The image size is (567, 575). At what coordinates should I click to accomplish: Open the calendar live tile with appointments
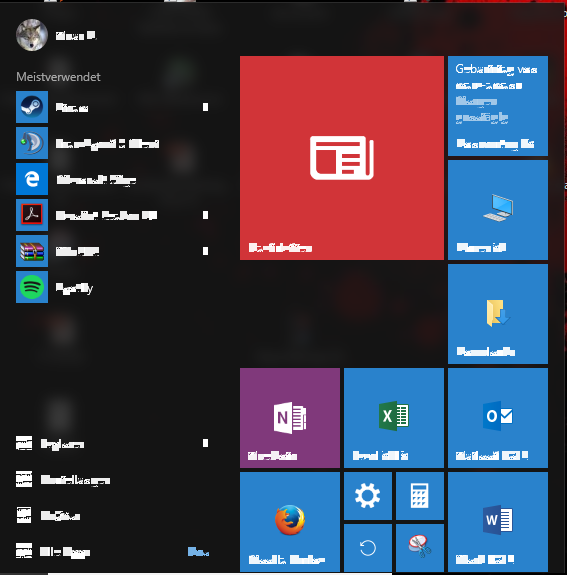pos(498,106)
